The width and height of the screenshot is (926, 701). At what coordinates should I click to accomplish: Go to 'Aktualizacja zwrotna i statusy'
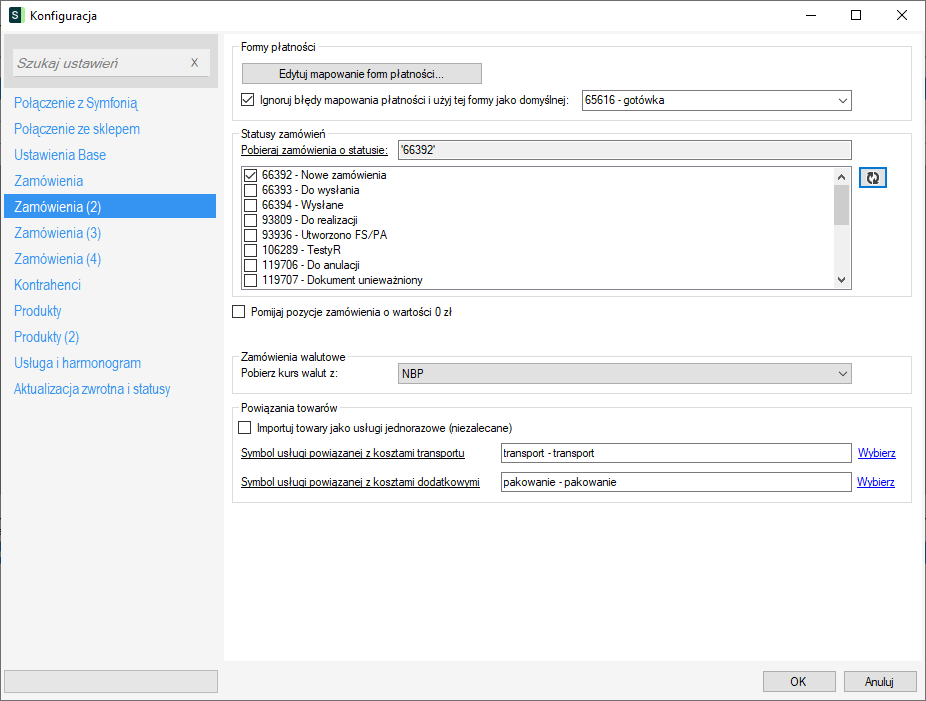[x=92, y=389]
